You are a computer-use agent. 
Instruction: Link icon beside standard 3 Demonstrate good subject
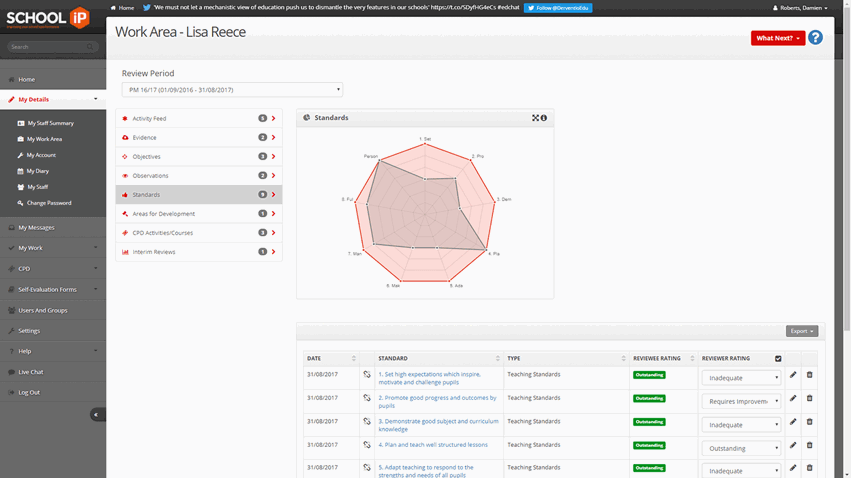[367, 421]
